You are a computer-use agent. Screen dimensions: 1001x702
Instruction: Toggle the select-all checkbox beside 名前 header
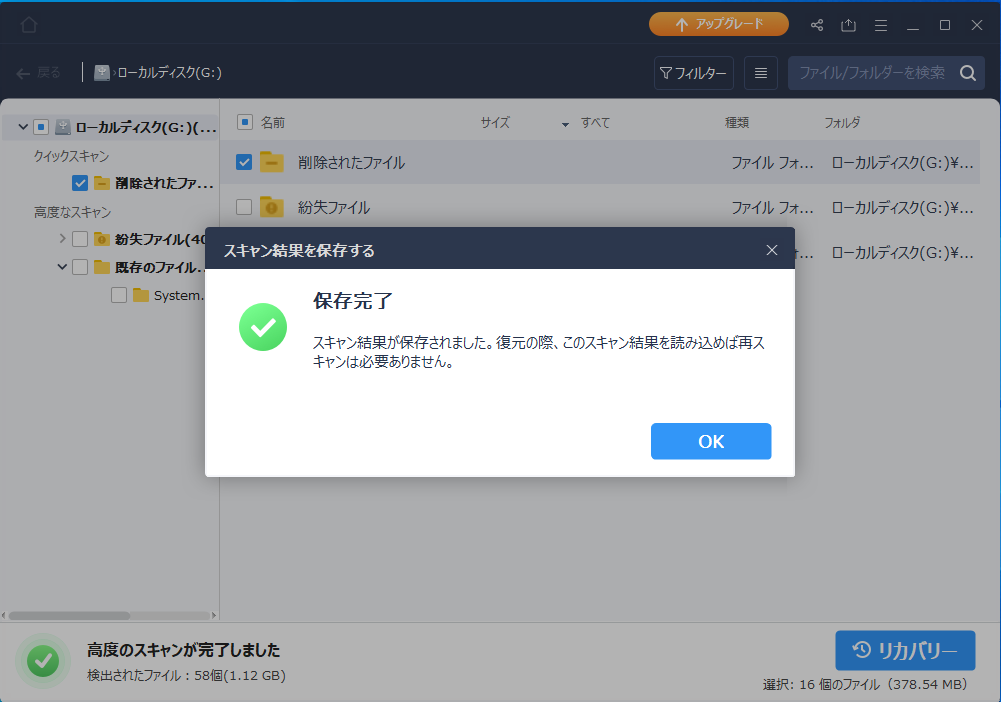tap(244, 122)
